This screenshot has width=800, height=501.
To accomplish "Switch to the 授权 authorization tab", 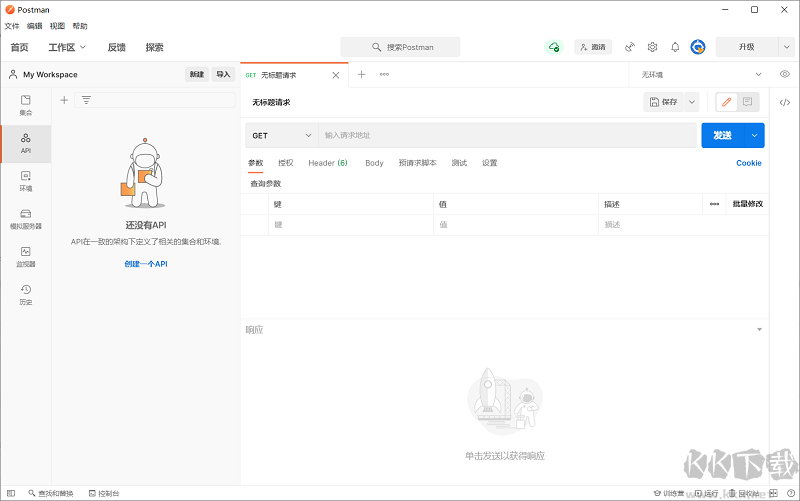I will click(x=286, y=163).
